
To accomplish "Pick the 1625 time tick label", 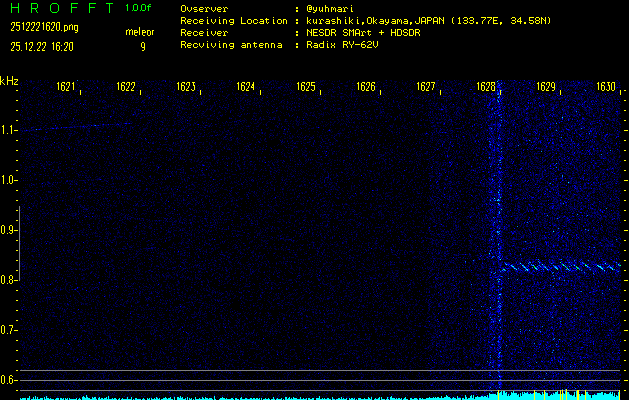I will click(306, 87).
